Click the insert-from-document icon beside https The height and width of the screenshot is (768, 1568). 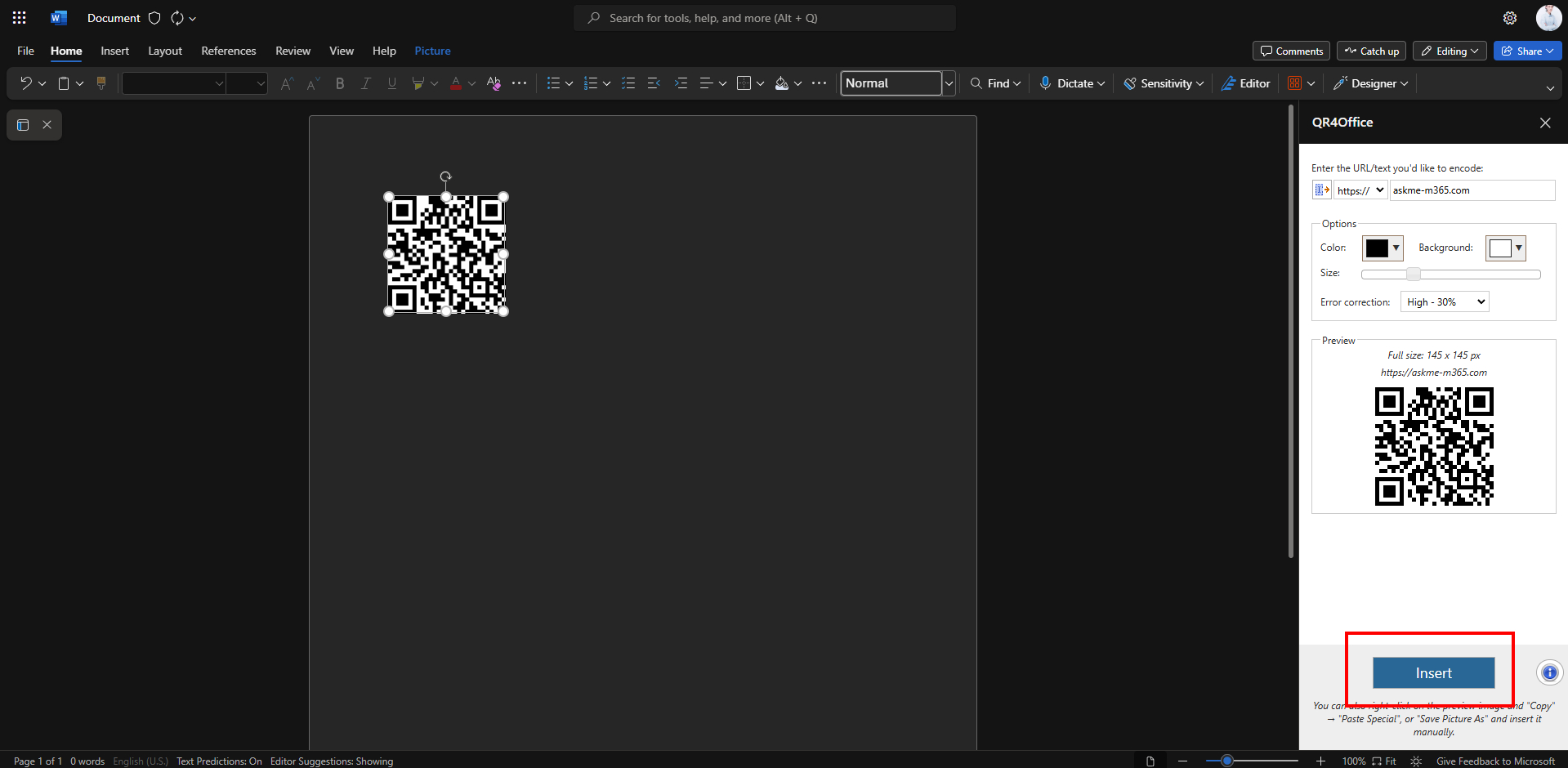pyautogui.click(x=1321, y=190)
